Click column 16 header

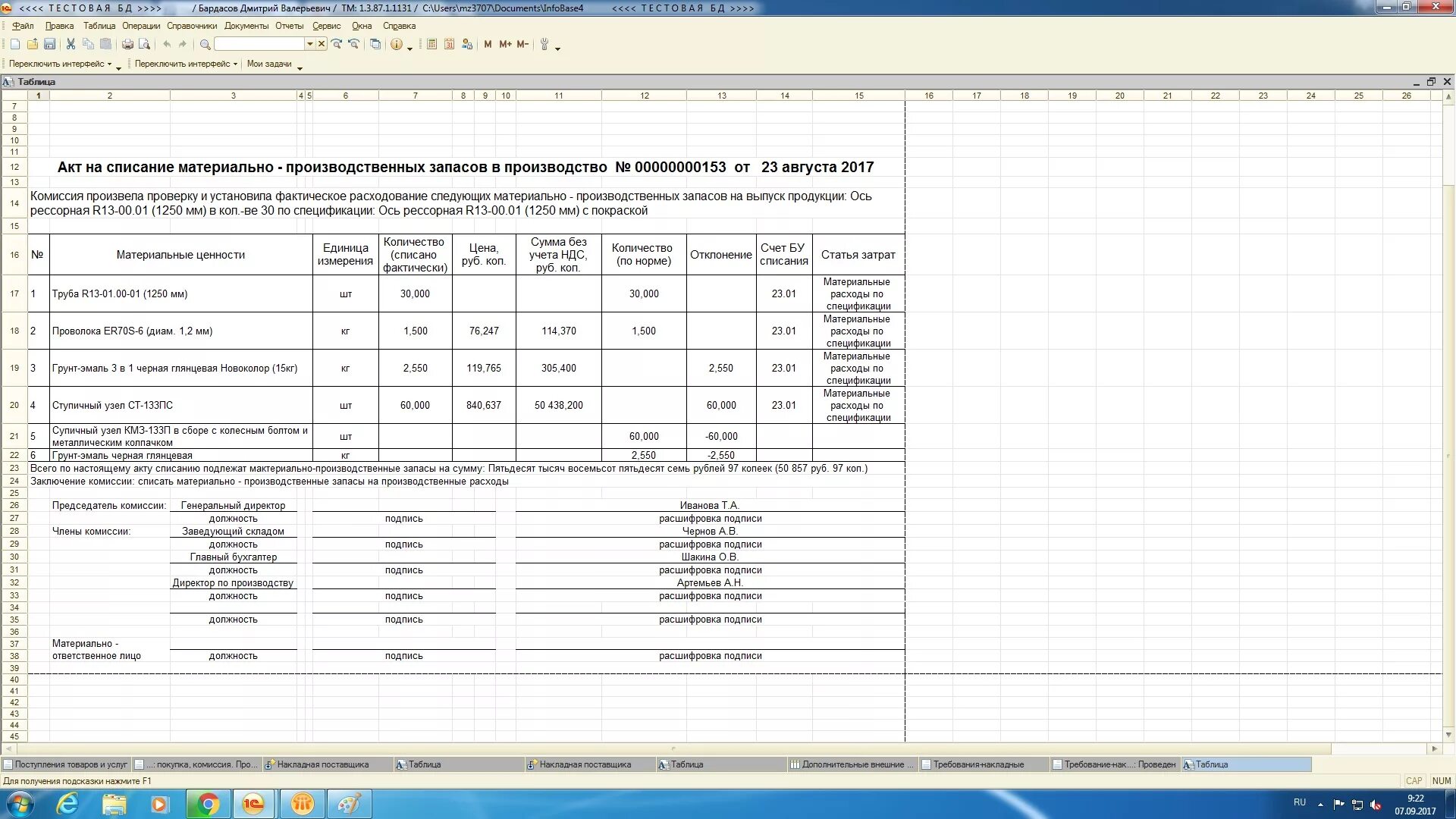[x=929, y=96]
